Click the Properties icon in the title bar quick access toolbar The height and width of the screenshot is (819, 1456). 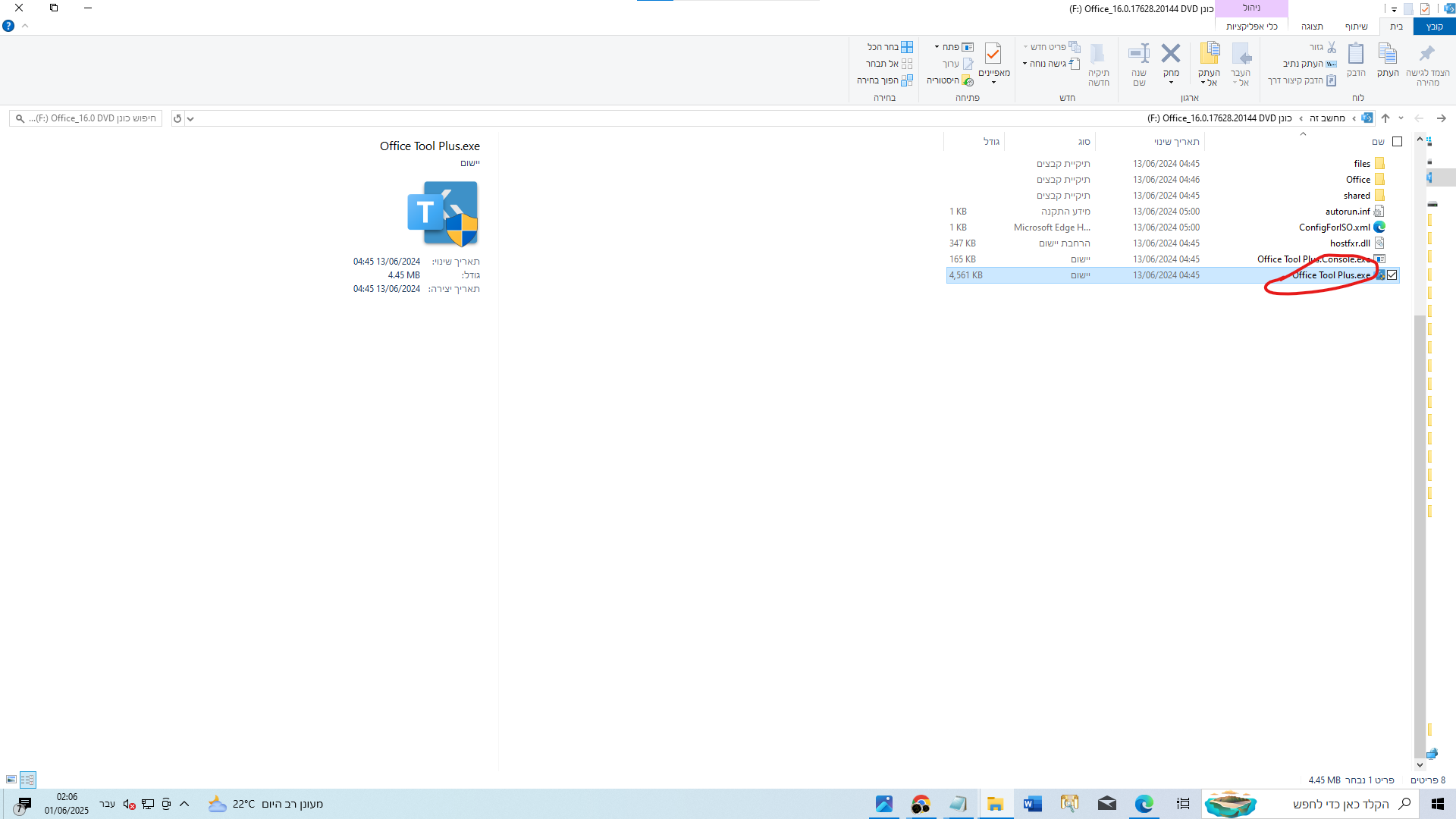(x=1425, y=9)
